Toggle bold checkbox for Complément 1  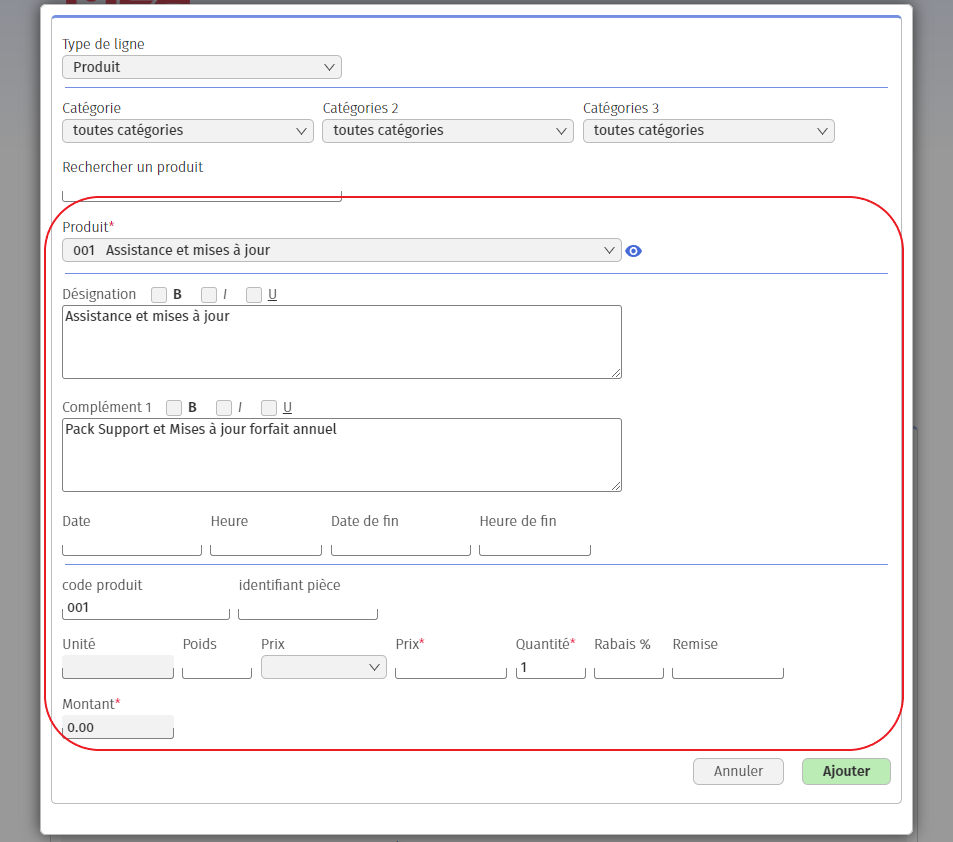point(174,408)
